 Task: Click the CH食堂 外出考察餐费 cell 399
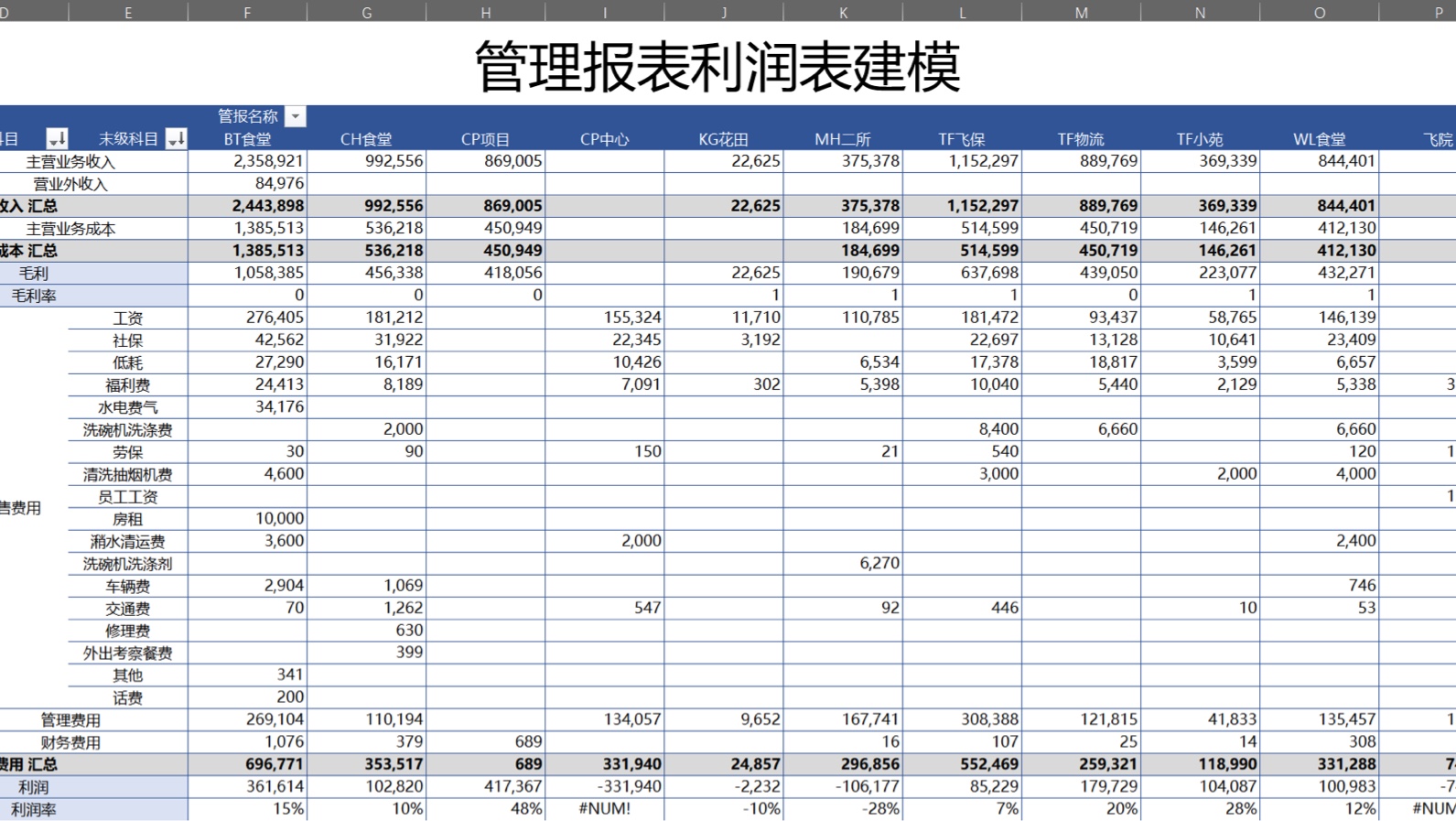coord(367,653)
